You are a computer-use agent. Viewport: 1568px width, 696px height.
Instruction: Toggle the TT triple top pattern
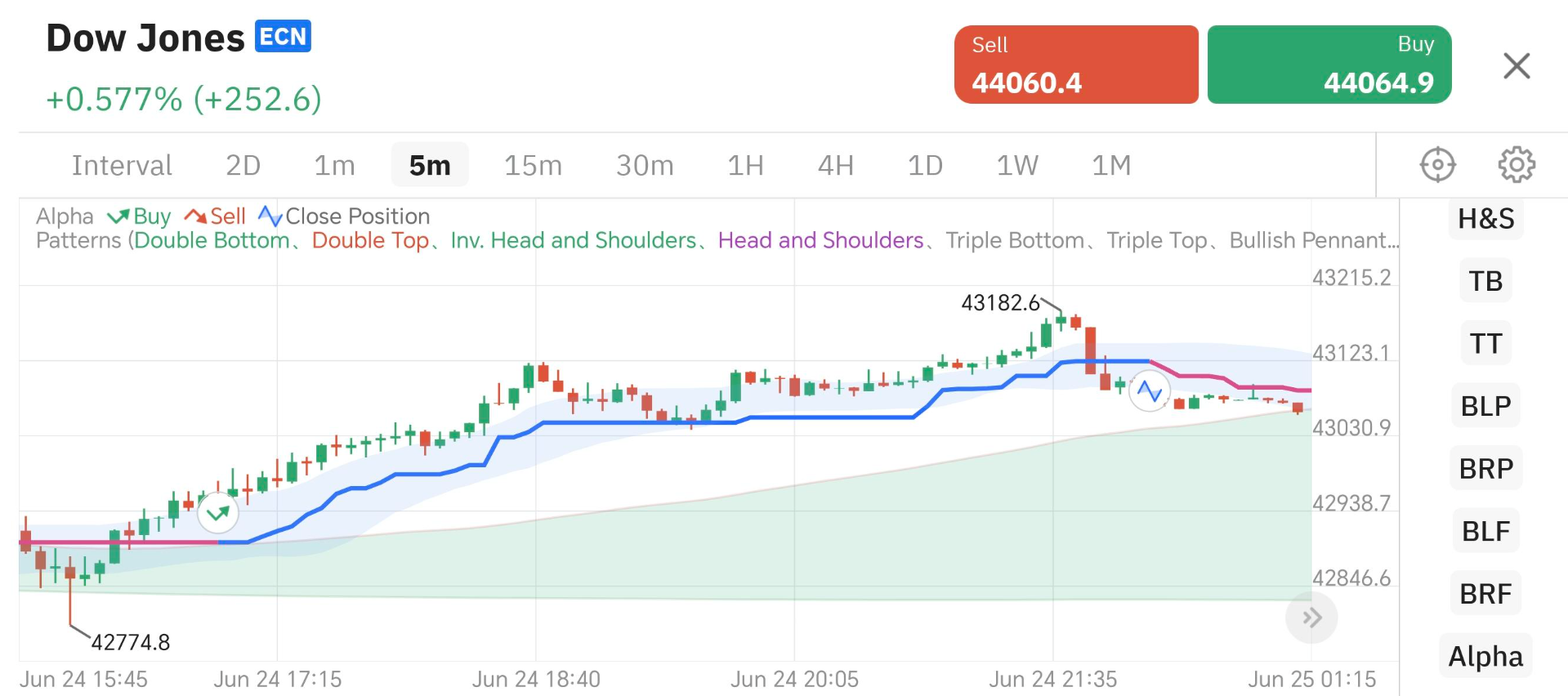point(1485,344)
